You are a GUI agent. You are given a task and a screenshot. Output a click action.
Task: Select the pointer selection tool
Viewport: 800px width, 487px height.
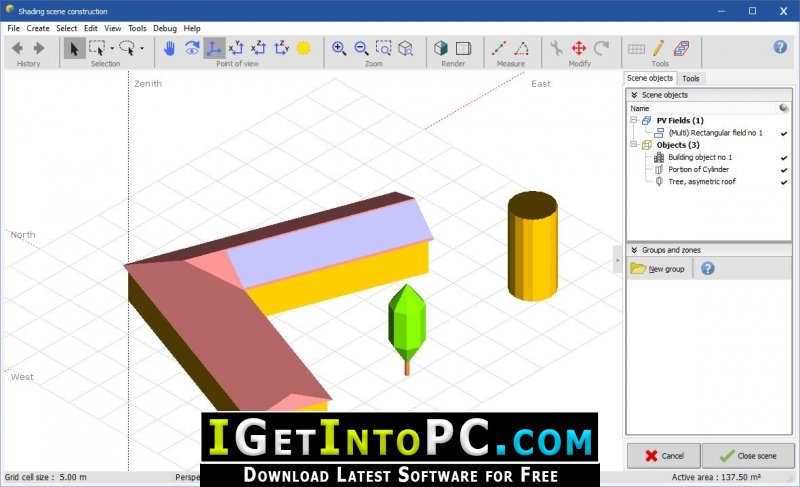click(x=74, y=48)
